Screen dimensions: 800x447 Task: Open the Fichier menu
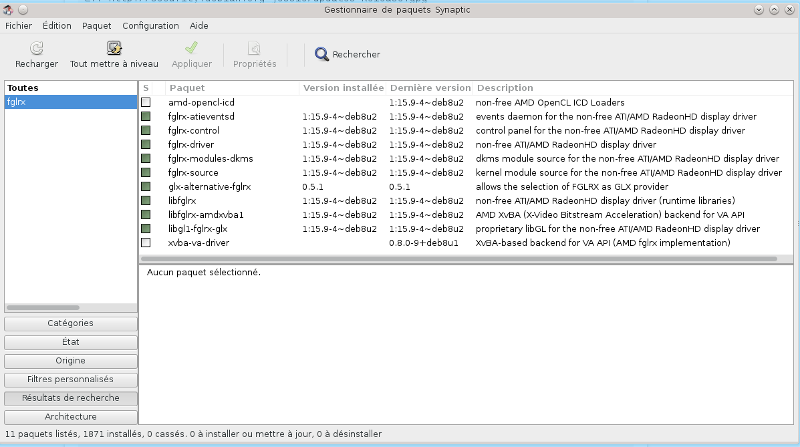pos(19,25)
